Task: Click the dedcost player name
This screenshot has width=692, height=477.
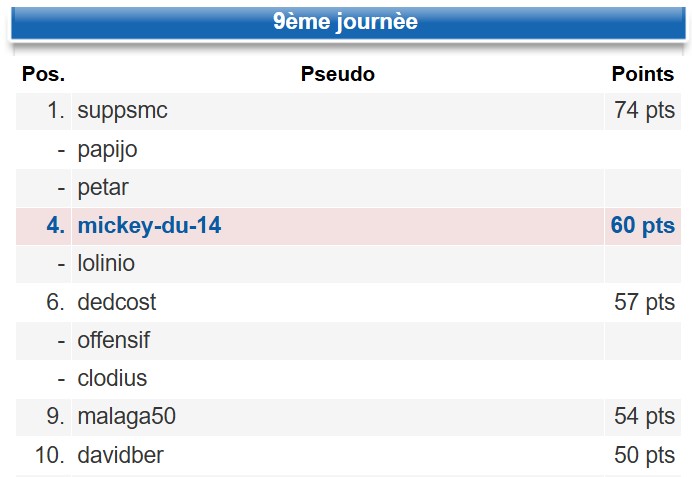Action: [117, 302]
